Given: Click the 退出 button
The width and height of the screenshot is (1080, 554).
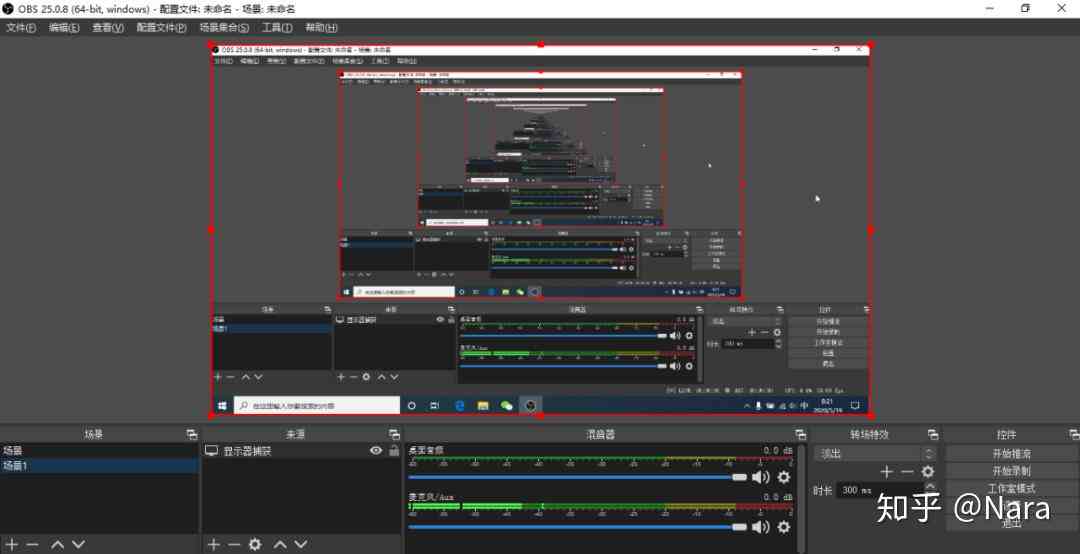Looking at the screenshot, I should (1011, 523).
